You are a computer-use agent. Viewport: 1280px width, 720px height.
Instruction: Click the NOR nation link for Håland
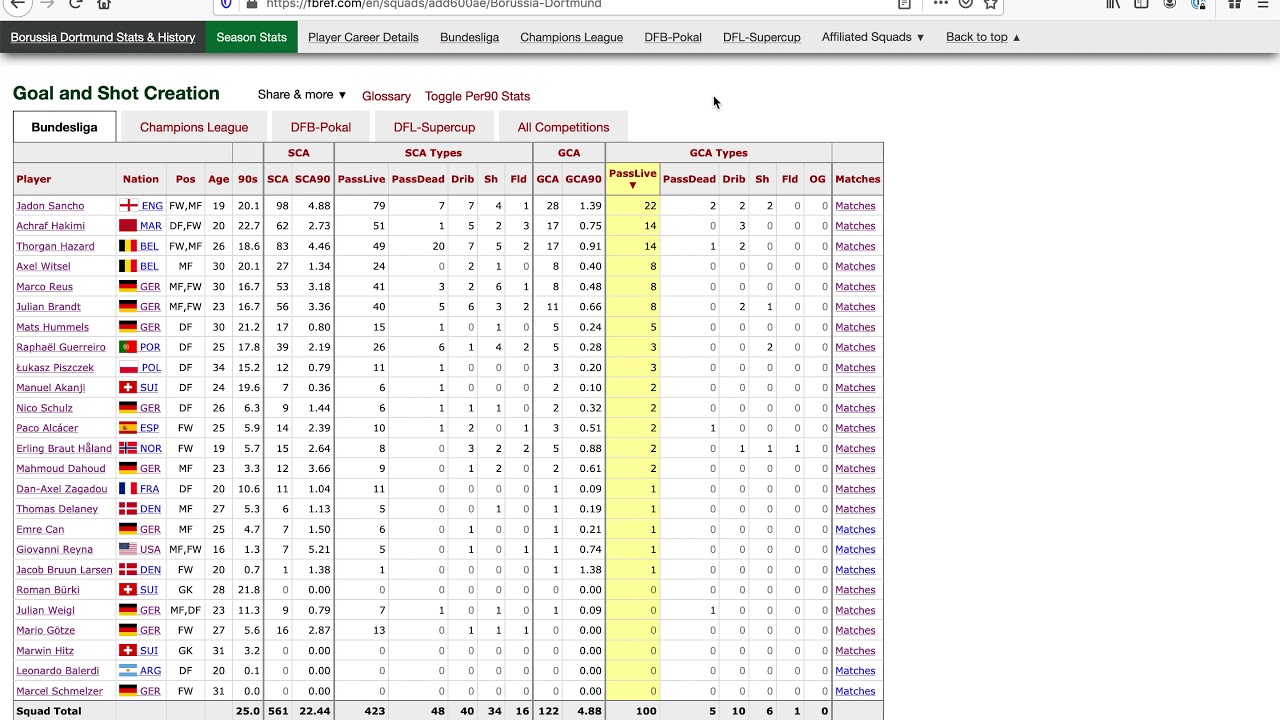[150, 448]
